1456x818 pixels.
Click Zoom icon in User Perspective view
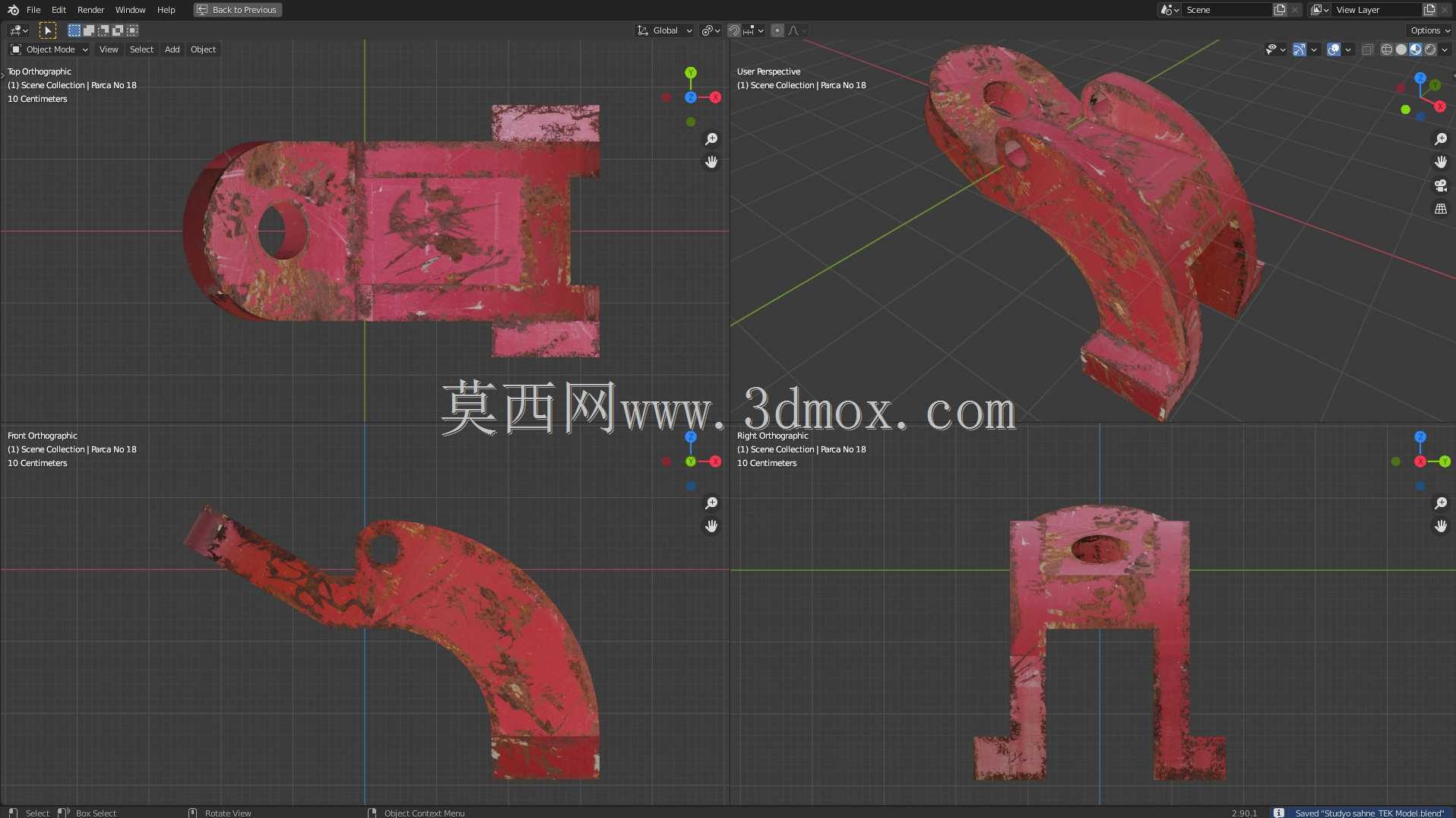tap(1441, 139)
